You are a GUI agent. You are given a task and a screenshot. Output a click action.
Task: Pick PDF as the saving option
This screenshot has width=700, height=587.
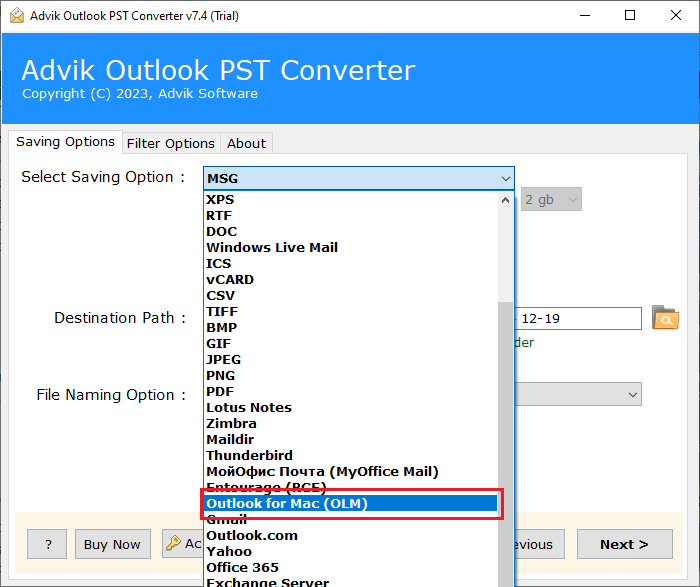pyautogui.click(x=351, y=392)
